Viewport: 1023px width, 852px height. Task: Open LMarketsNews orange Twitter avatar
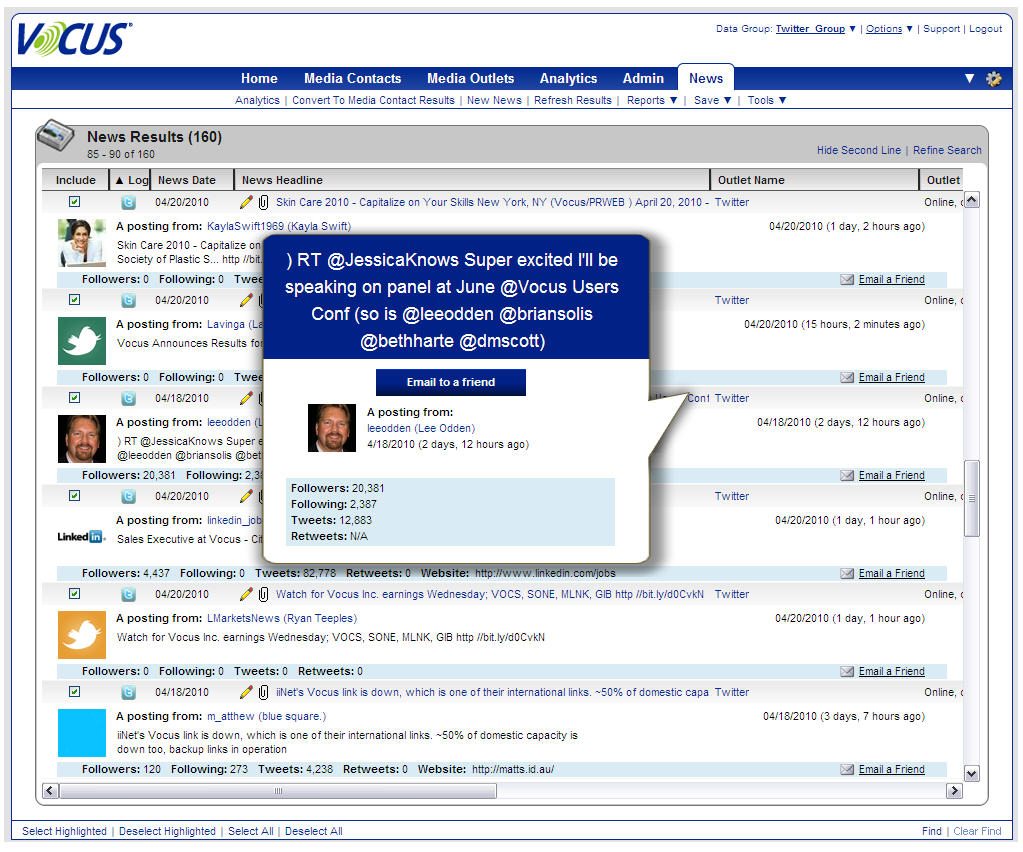tap(82, 635)
